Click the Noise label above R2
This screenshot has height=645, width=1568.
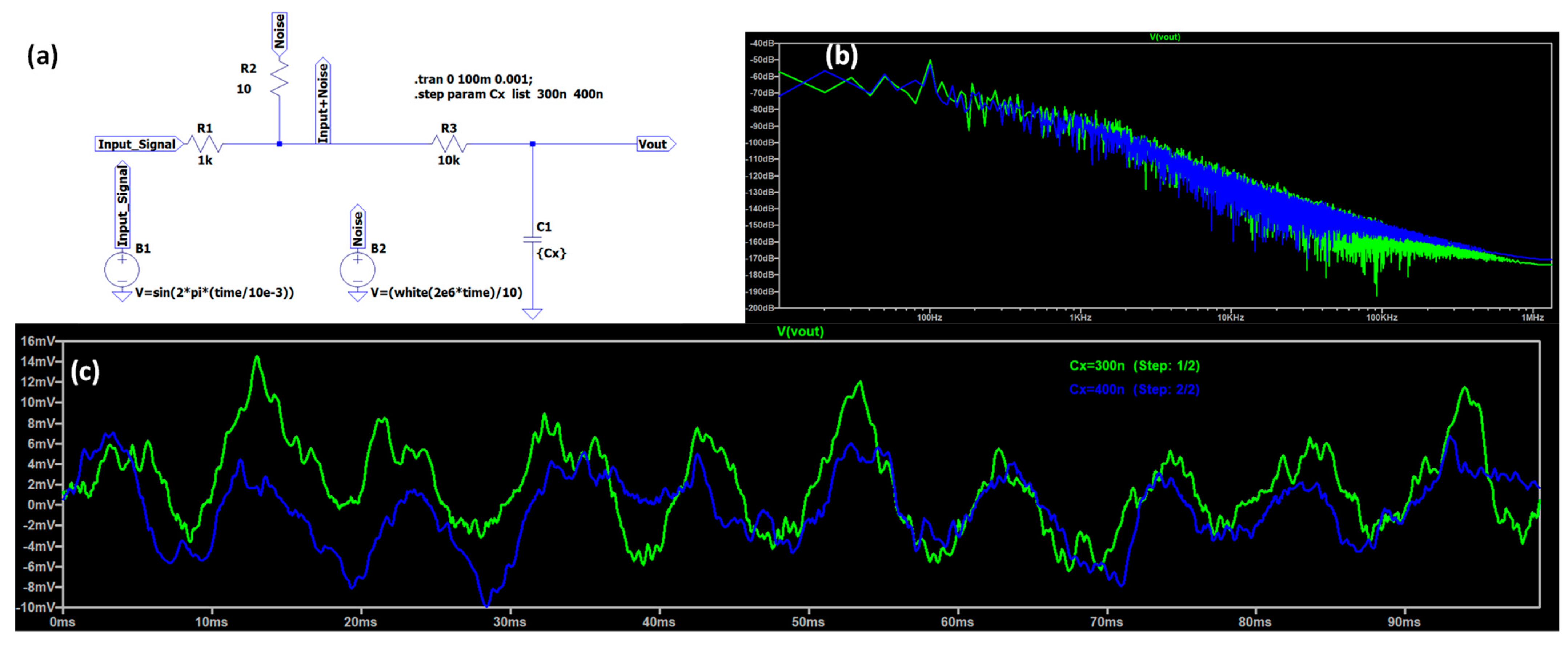coord(280,32)
